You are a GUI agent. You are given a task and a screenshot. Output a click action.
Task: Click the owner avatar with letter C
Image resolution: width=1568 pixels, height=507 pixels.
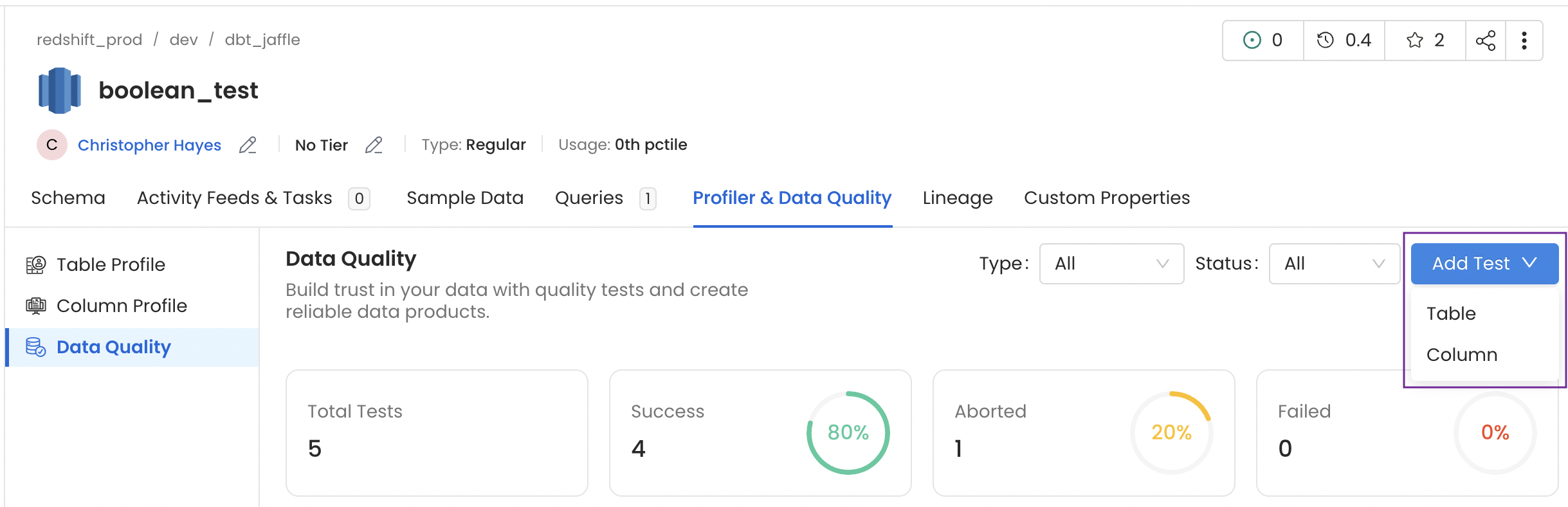[x=52, y=145]
